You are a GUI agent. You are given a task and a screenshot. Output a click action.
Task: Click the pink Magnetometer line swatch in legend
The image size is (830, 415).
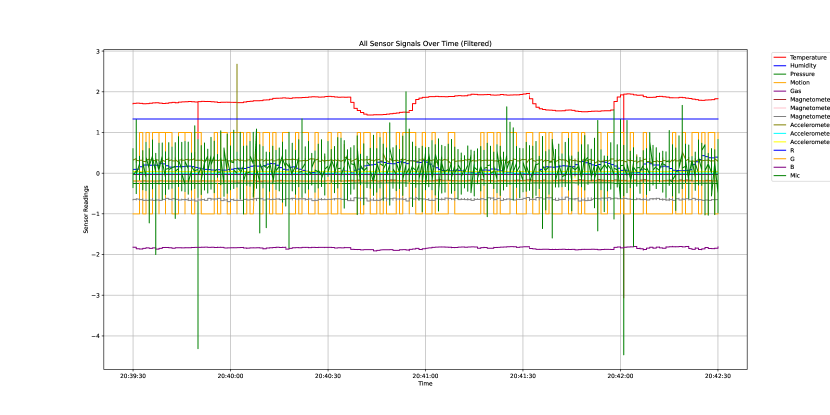(780, 108)
